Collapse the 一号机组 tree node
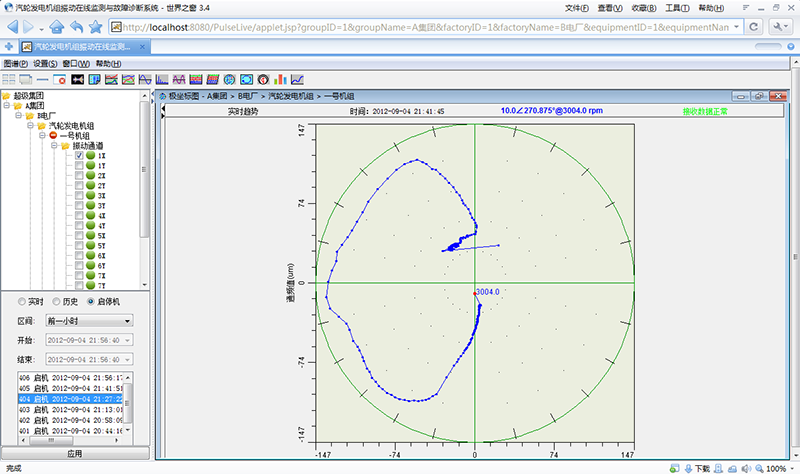Viewport: 800px width, 474px height. coord(42,136)
